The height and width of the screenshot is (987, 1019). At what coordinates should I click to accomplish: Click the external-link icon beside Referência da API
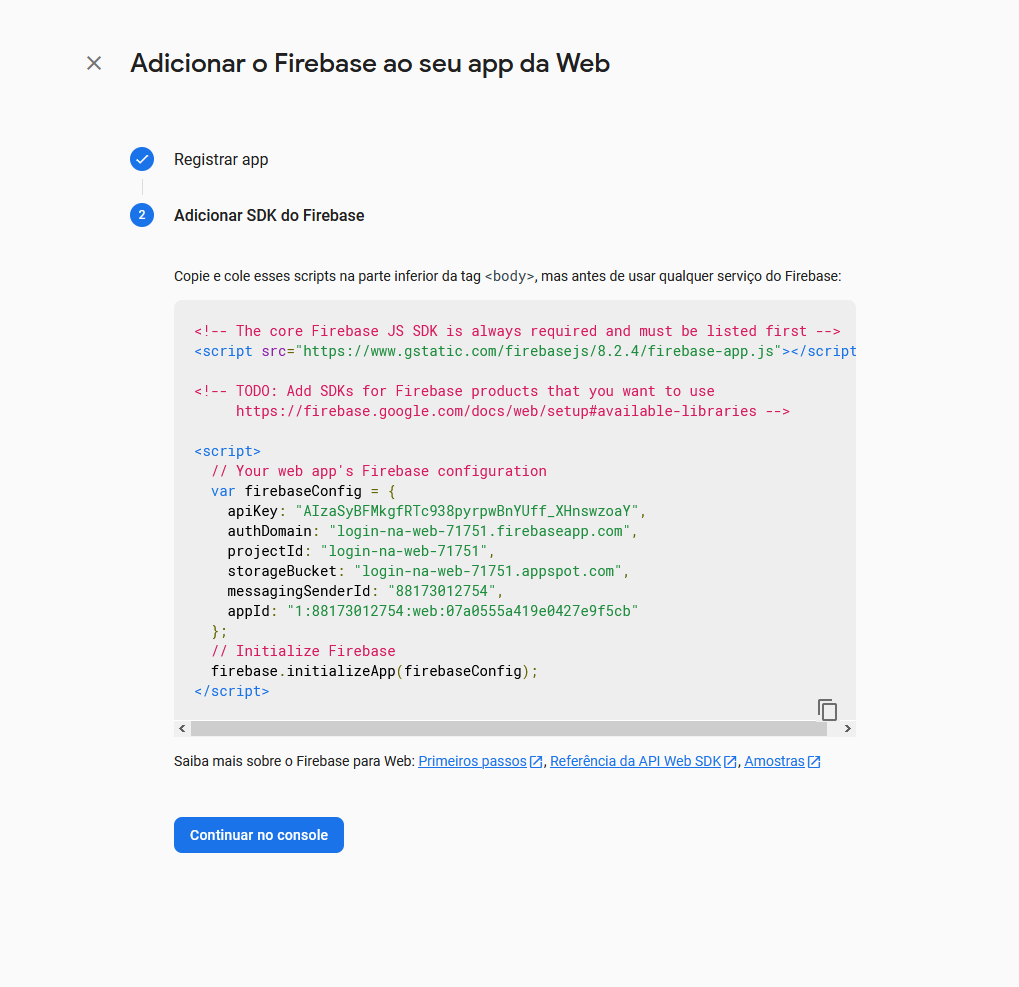[x=730, y=762]
